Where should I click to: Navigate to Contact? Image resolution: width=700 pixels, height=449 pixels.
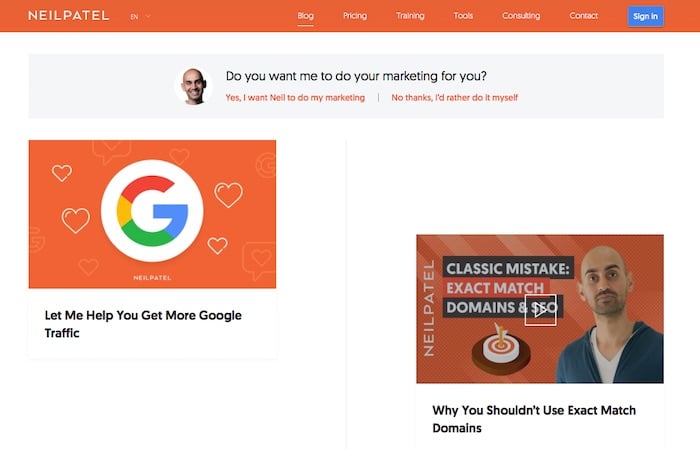coord(583,16)
